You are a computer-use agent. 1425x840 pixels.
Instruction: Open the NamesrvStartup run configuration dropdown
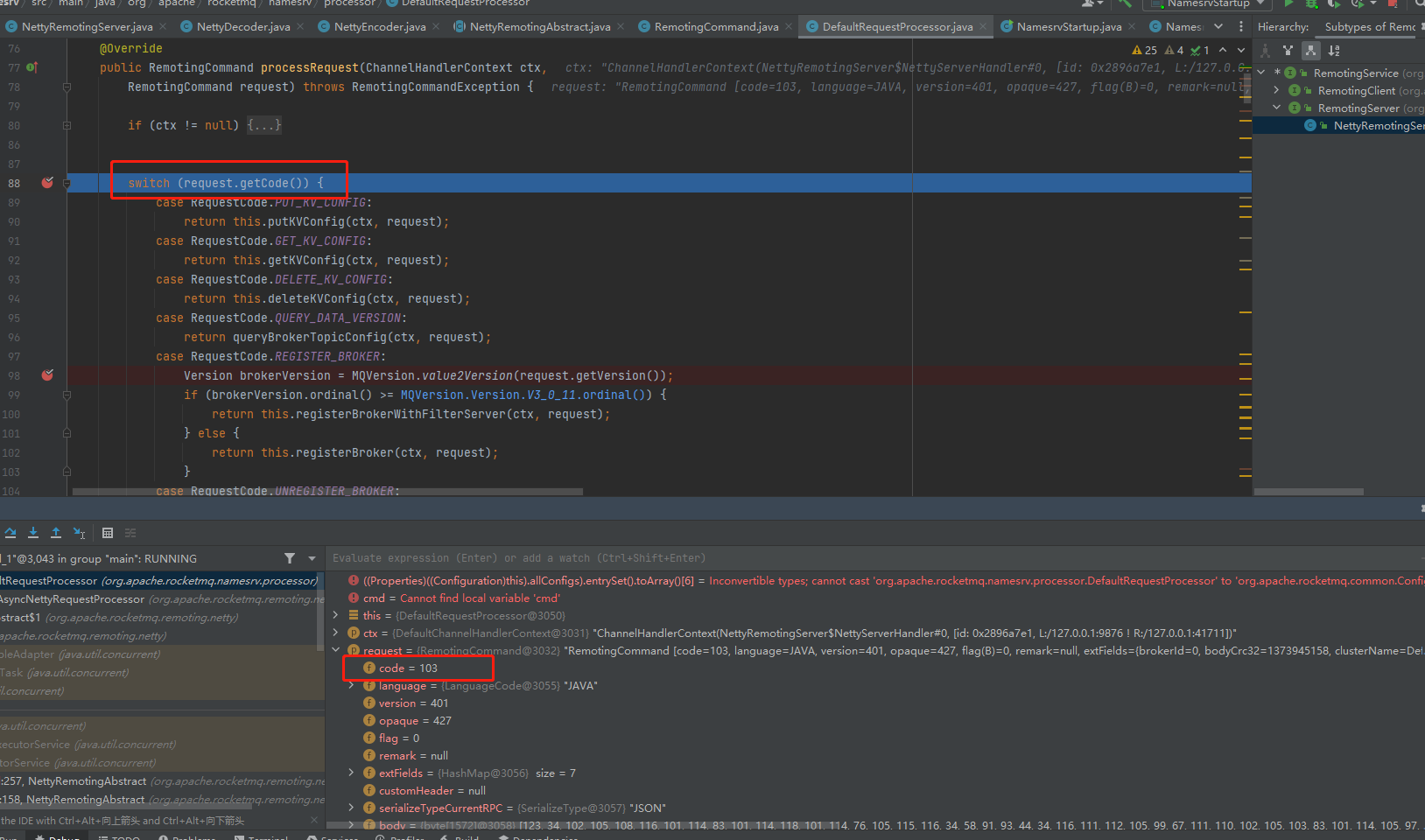tap(1207, 3)
